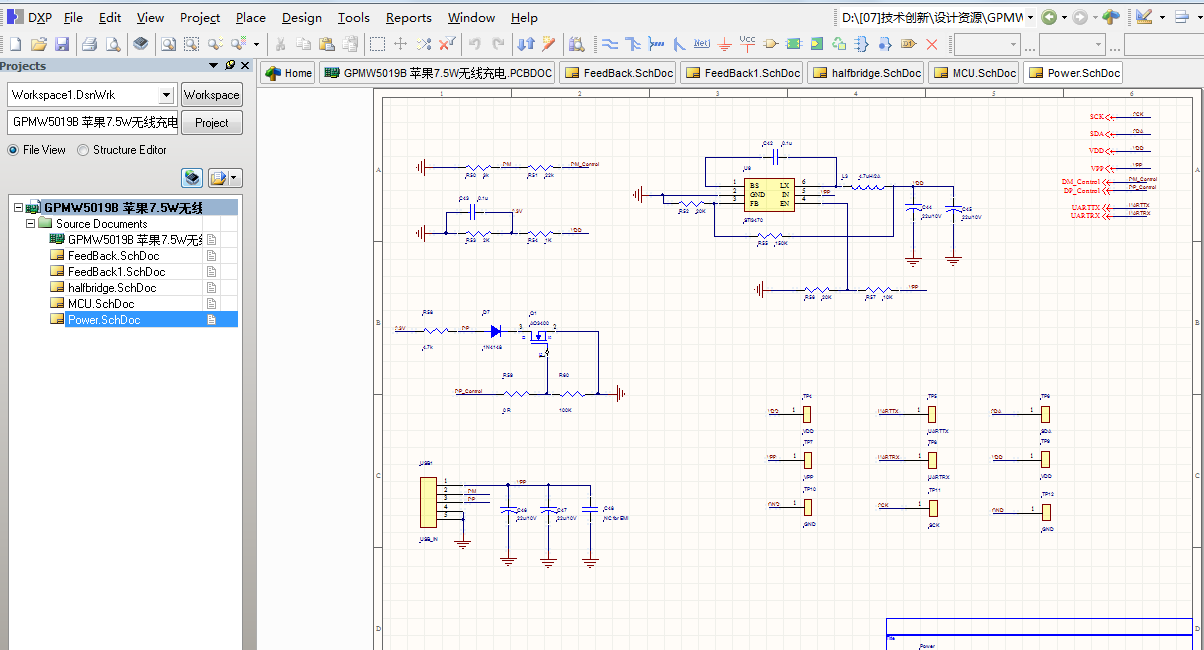Switch to the FeedBack.SchDoc tab

(618, 73)
